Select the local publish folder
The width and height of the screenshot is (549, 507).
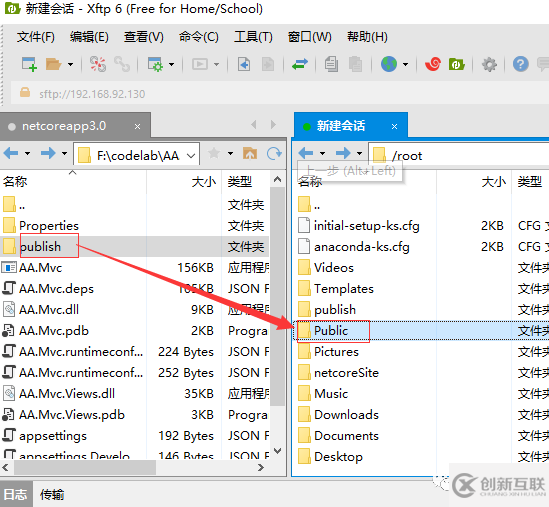coord(40,246)
